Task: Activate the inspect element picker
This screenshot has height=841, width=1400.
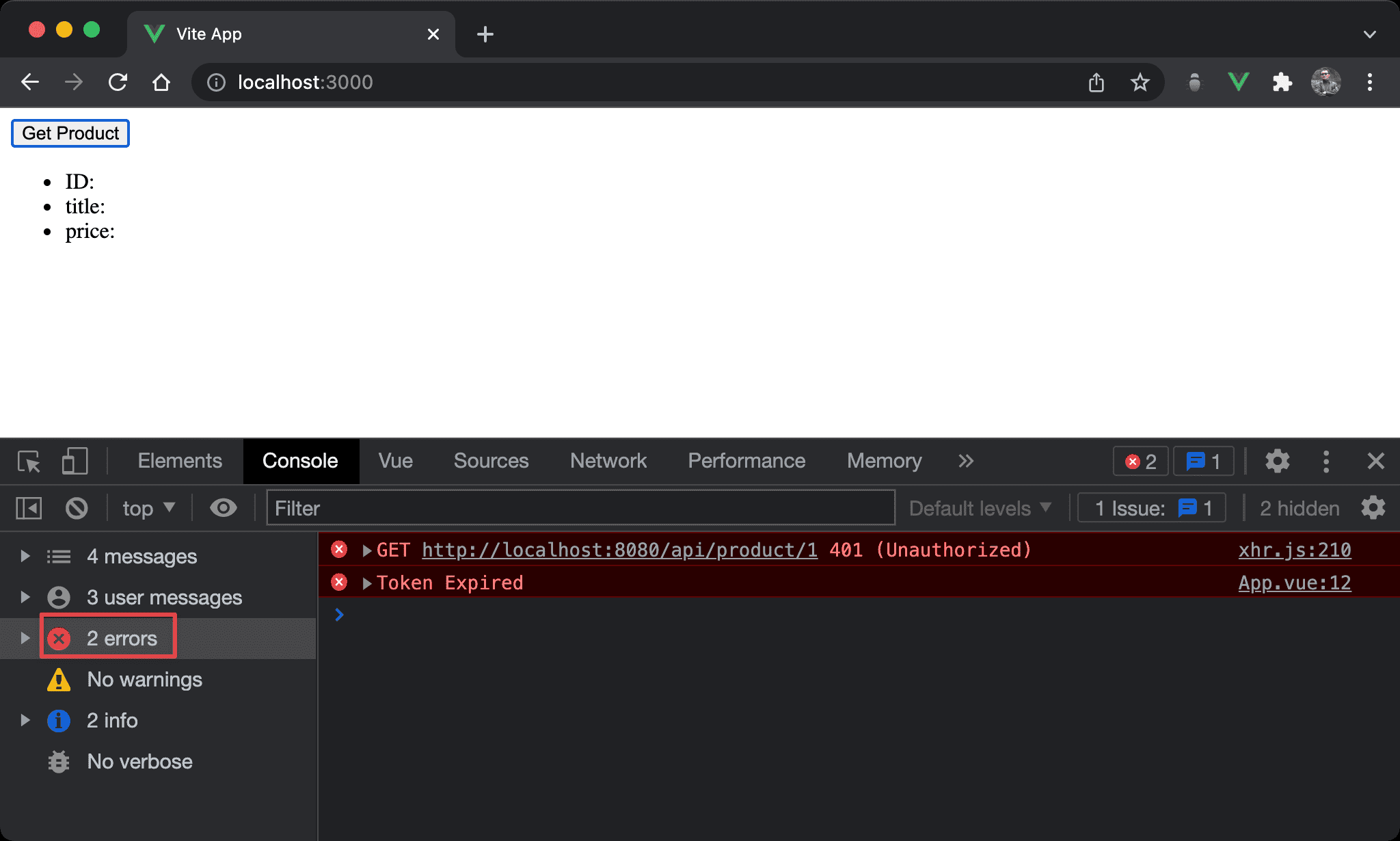Action: pos(29,462)
